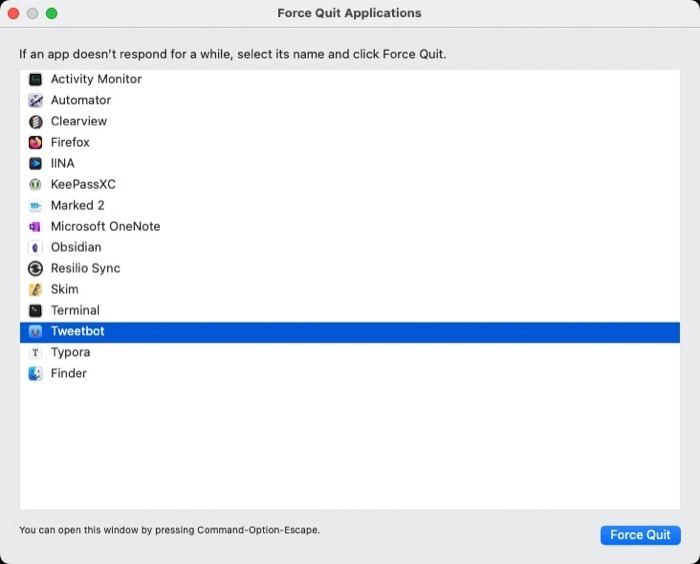Click the Microsoft OneNote icon
The image size is (700, 564).
[35, 226]
